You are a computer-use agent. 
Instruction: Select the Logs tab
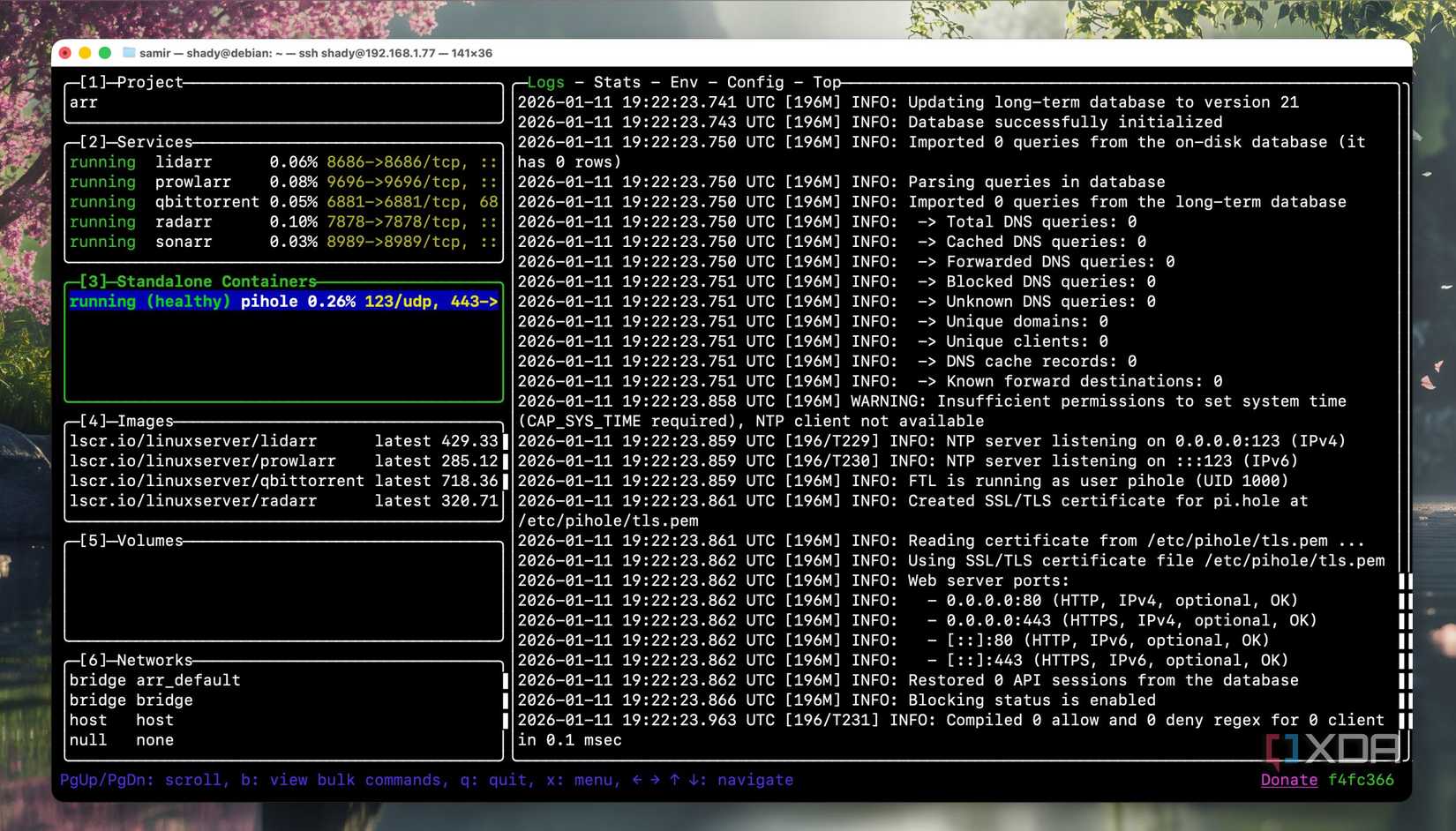(x=544, y=81)
